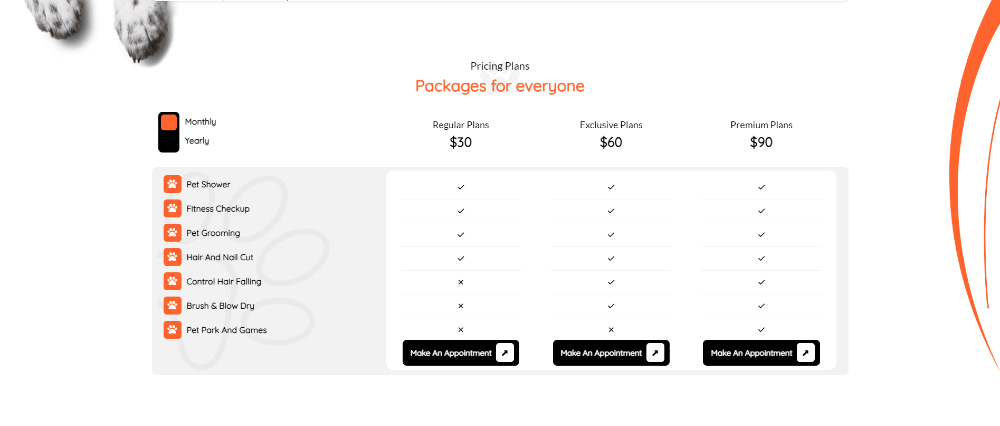Select the Regular Plans column heading
This screenshot has height=426, width=1000.
coord(460,125)
